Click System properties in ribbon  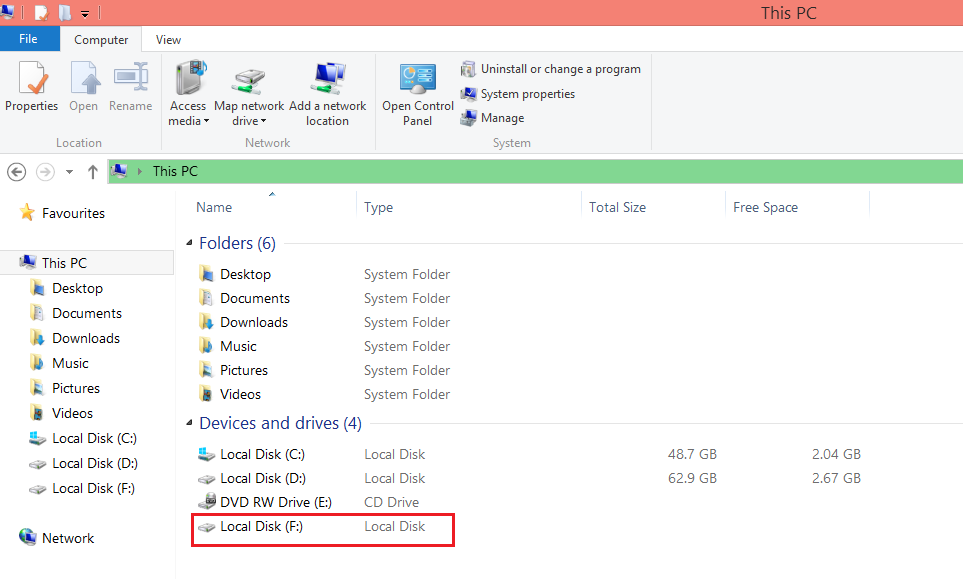pos(518,94)
